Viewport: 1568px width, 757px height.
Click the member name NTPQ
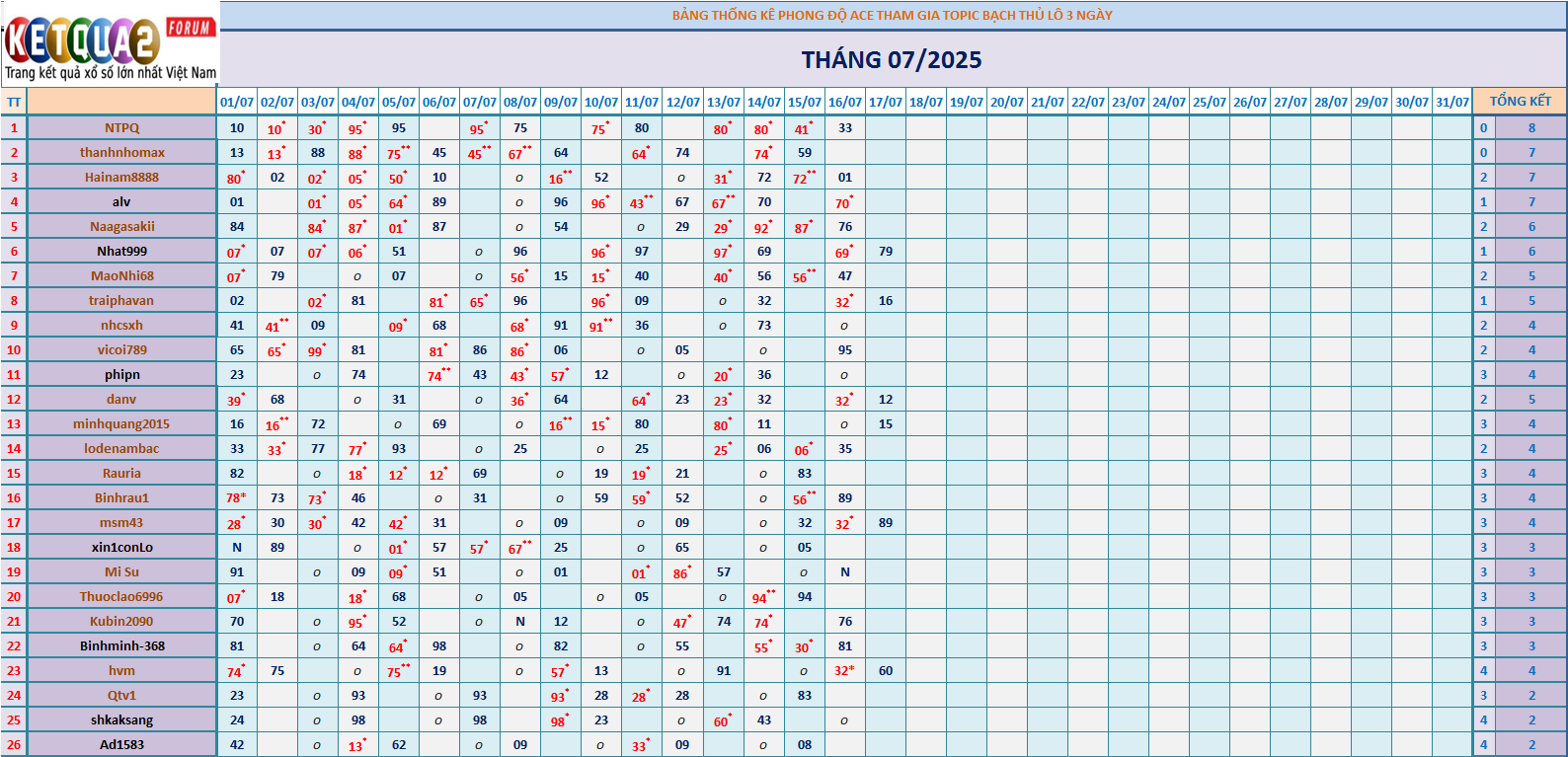[122, 128]
